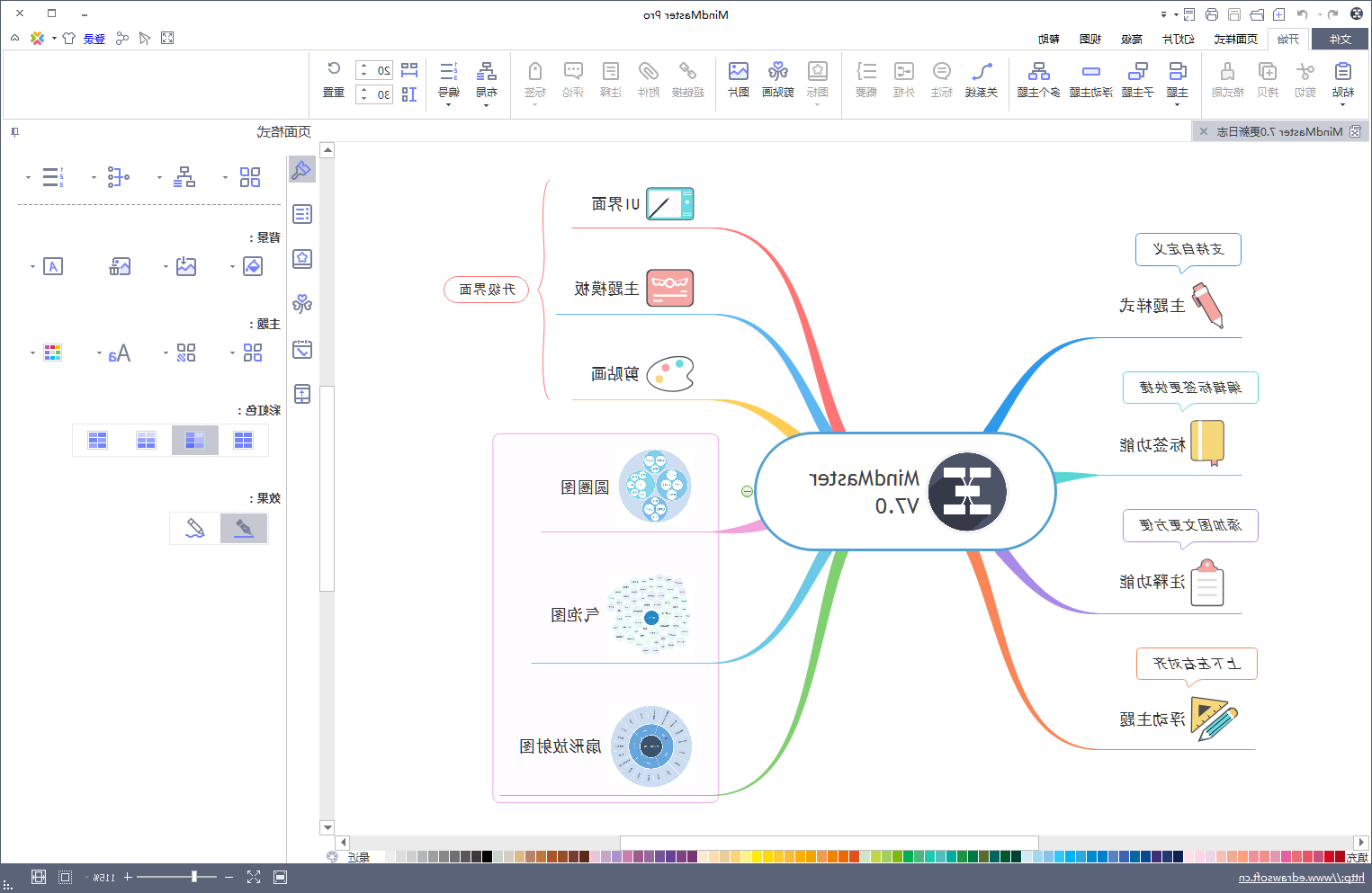This screenshot has height=893, width=1372.
Task: Open the watermark (A box) dropdown
Action: pos(32,267)
